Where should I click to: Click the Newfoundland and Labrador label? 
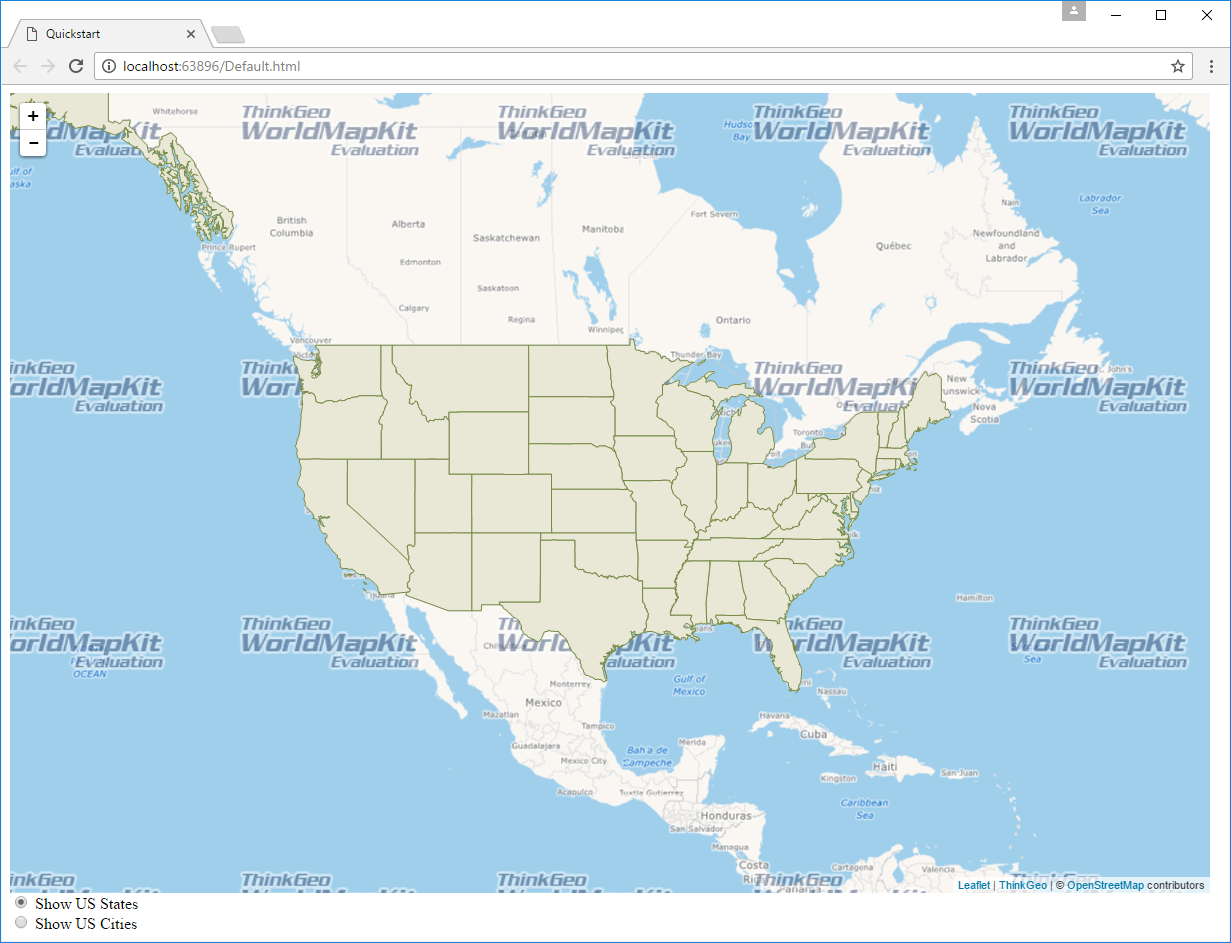[x=1006, y=245]
